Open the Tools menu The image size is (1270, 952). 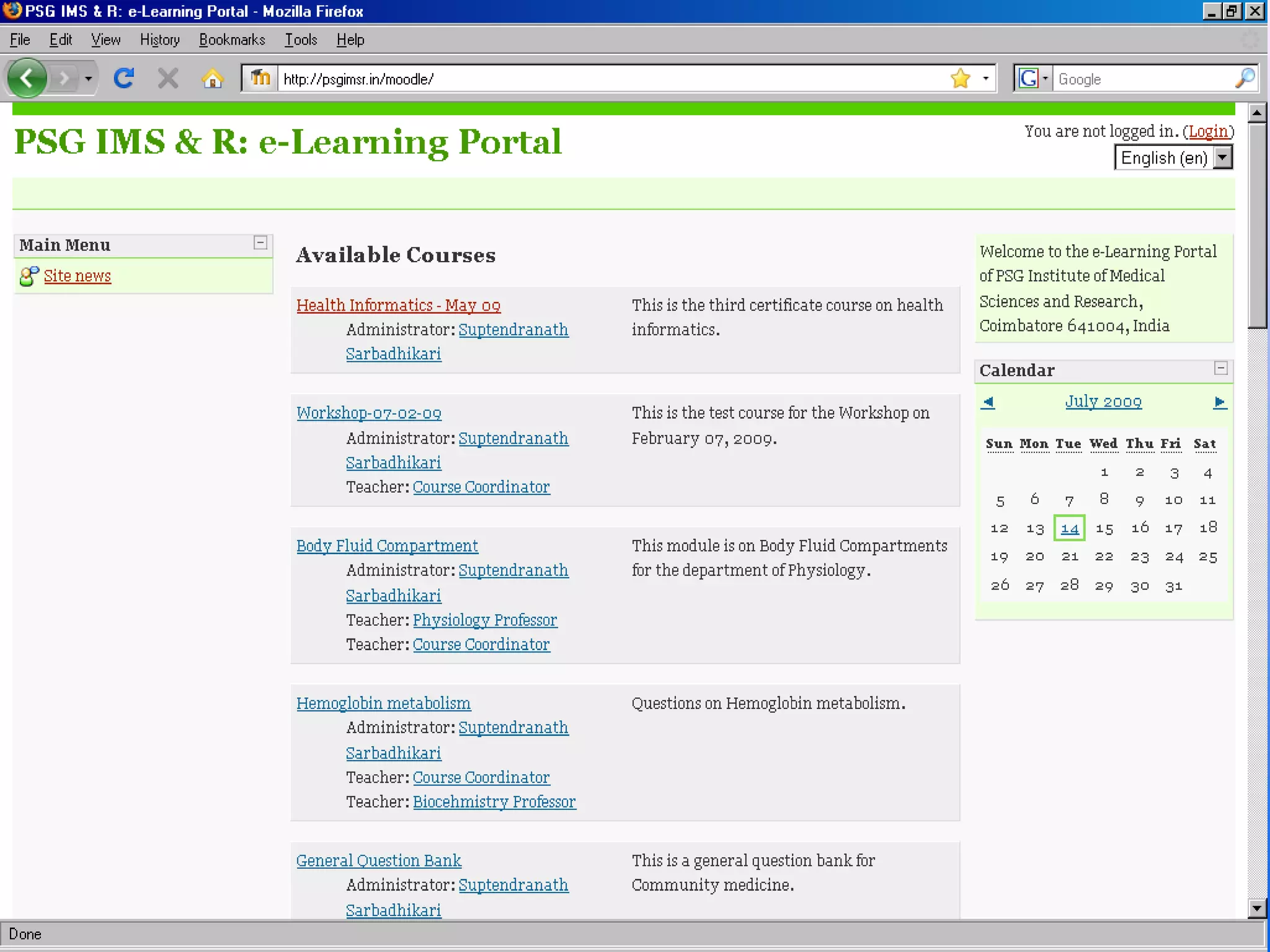pyautogui.click(x=301, y=40)
